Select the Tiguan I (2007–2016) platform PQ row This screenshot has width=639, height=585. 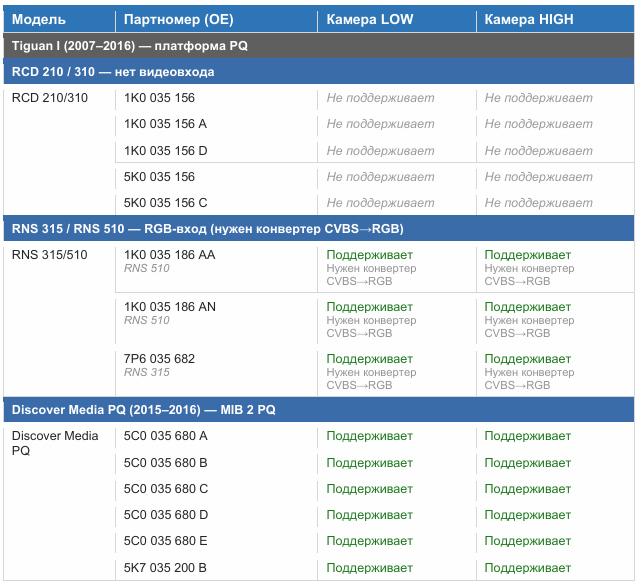click(319, 46)
